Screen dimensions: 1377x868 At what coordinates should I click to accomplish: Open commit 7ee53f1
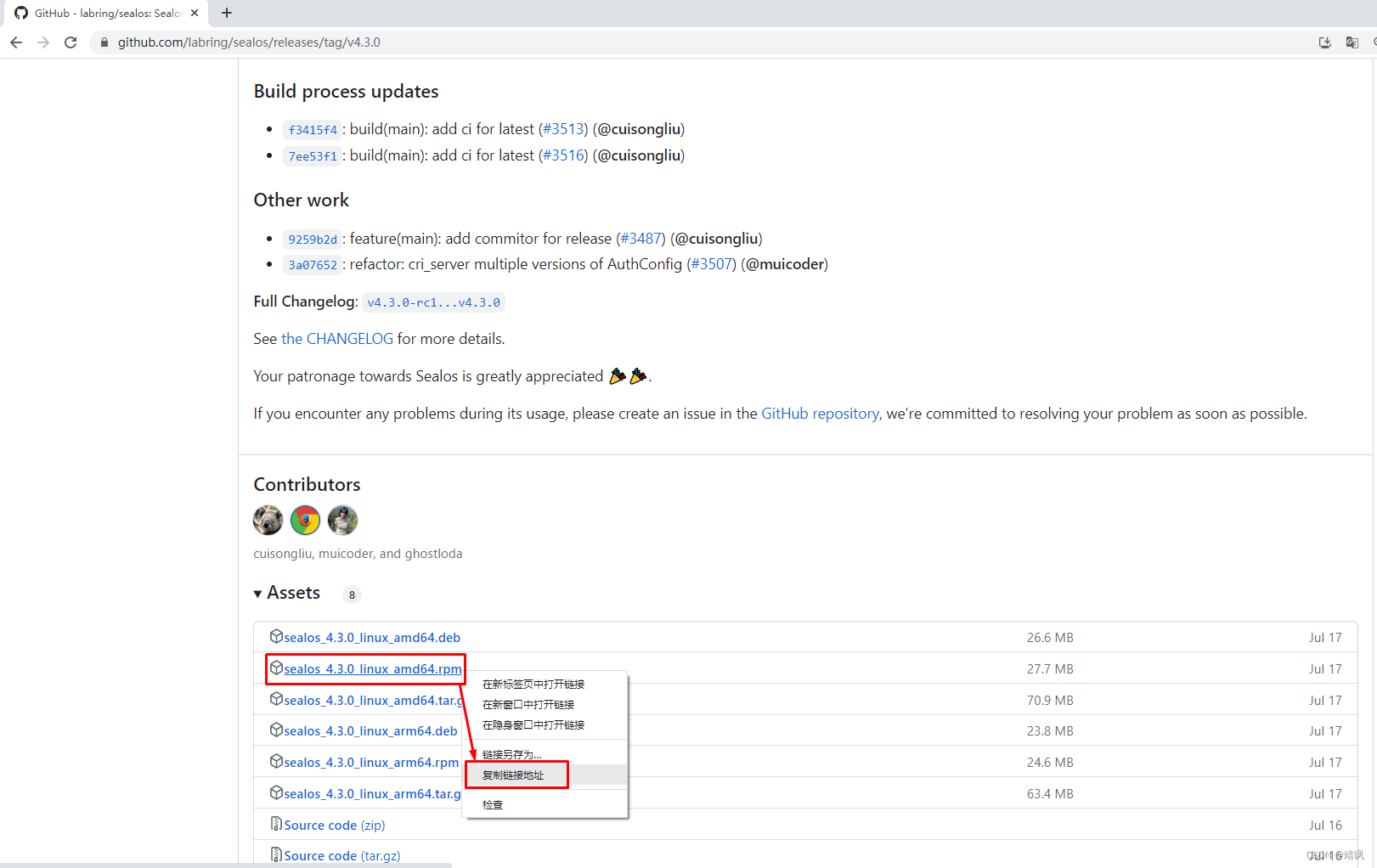[313, 156]
